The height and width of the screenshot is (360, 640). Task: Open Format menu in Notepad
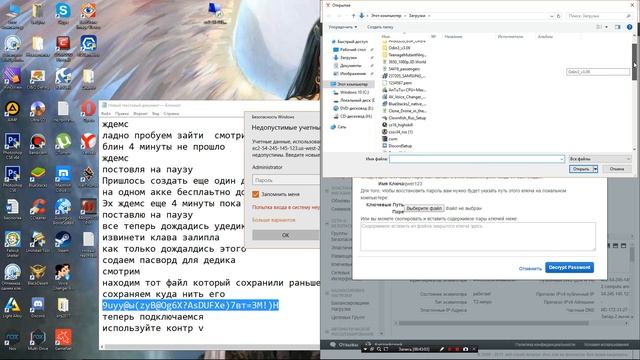[140, 113]
